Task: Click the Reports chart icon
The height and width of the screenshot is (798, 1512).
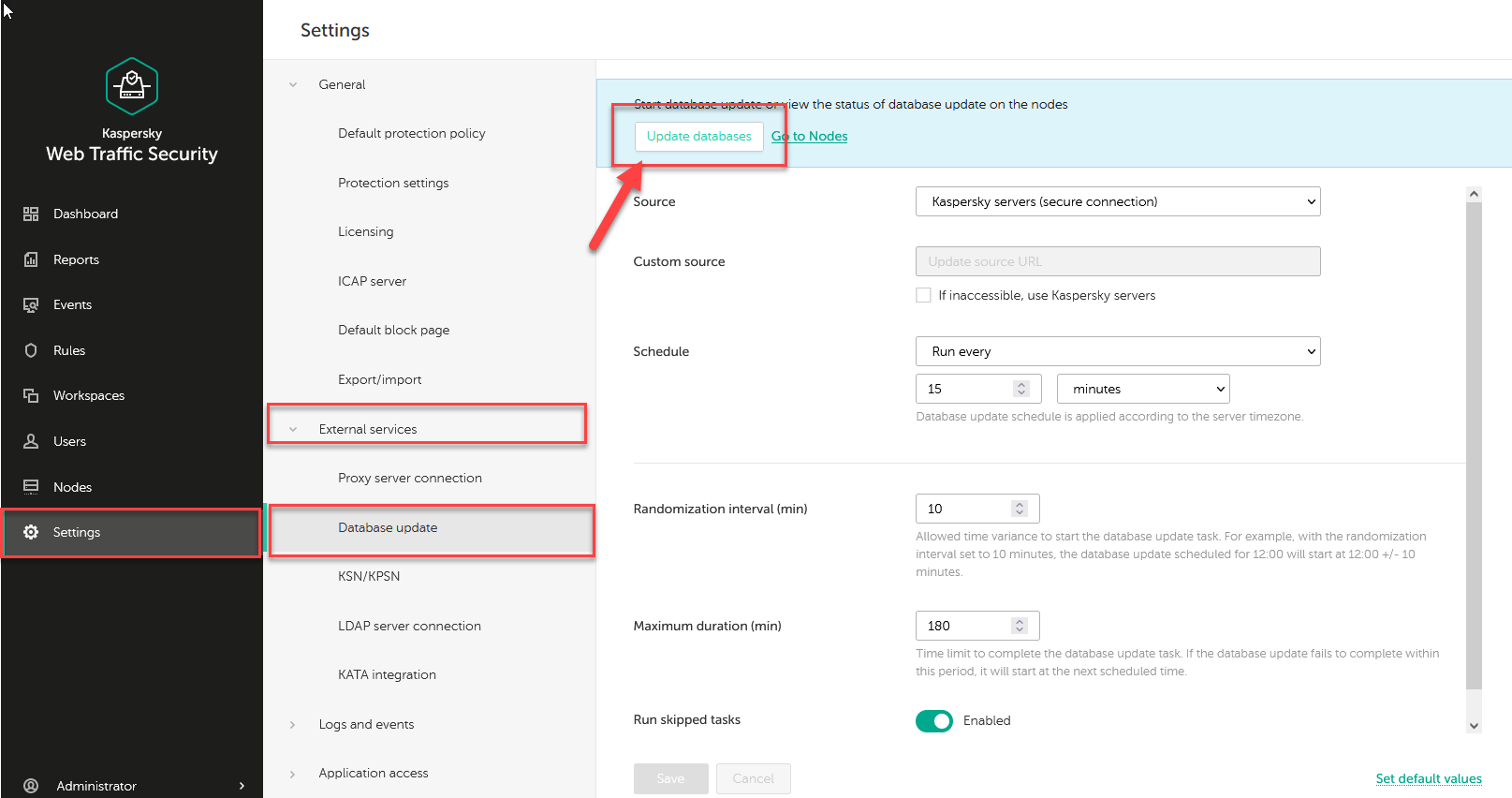Action: tap(31, 259)
